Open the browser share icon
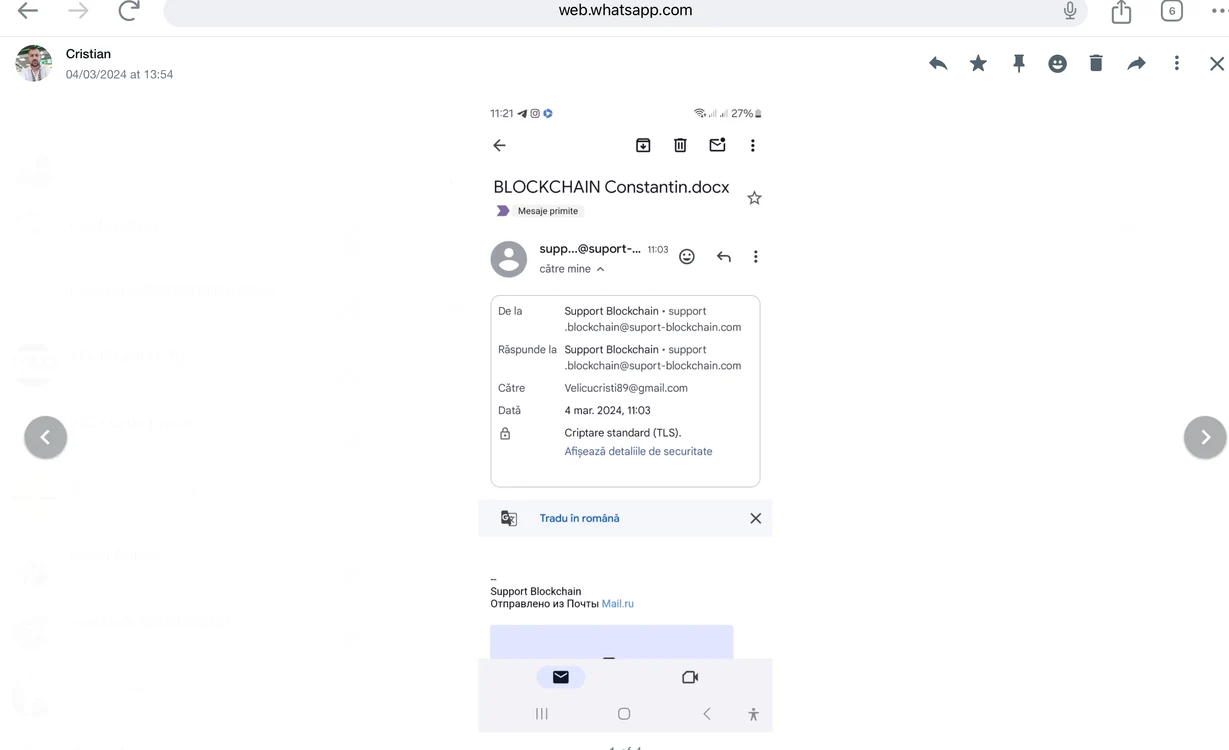This screenshot has height=750, width=1229. 1121,11
